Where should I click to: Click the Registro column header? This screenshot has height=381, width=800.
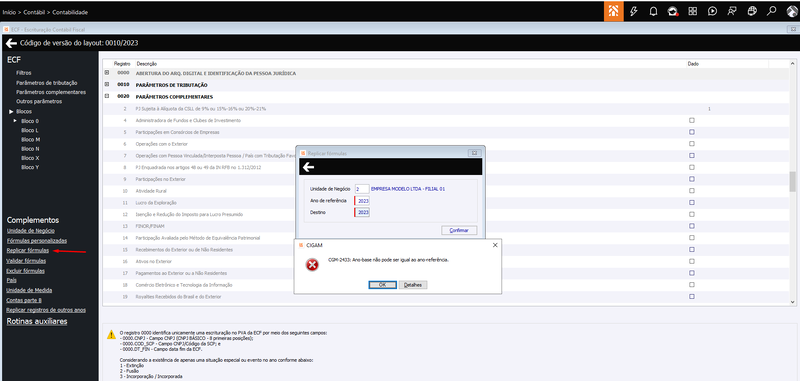tap(122, 64)
